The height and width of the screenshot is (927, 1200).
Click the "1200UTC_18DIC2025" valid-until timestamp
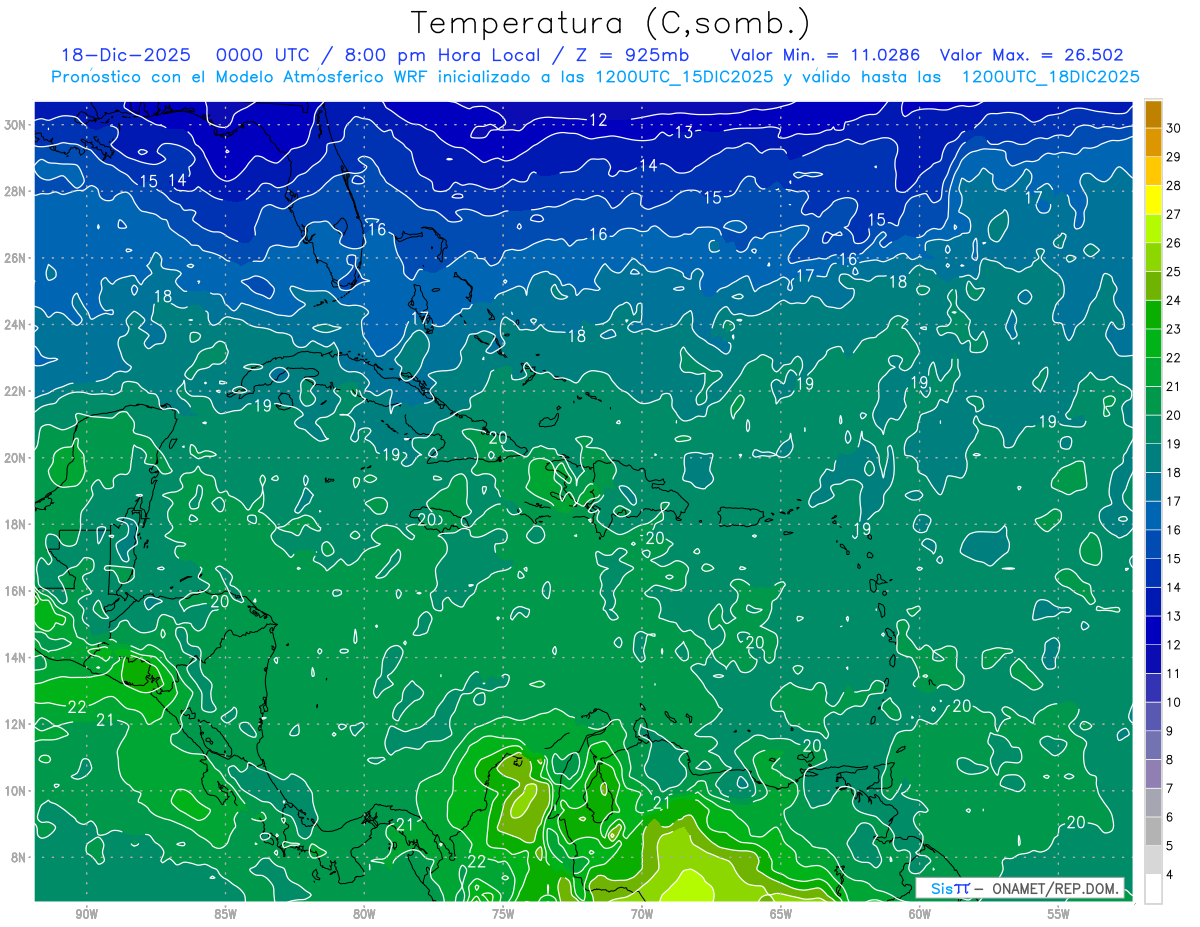pyautogui.click(x=1050, y=76)
